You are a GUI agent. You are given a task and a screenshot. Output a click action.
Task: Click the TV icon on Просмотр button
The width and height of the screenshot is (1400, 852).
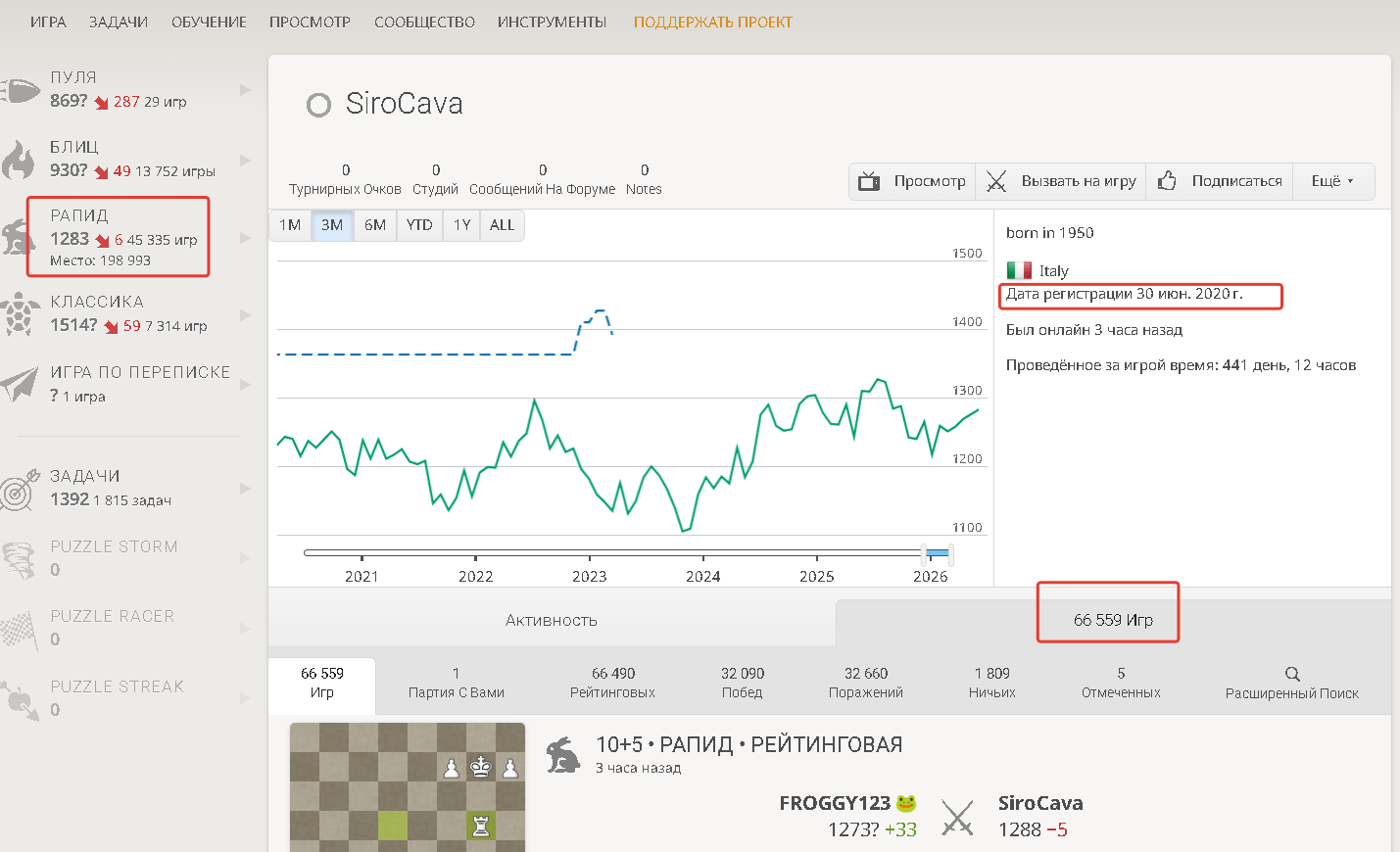click(x=869, y=181)
